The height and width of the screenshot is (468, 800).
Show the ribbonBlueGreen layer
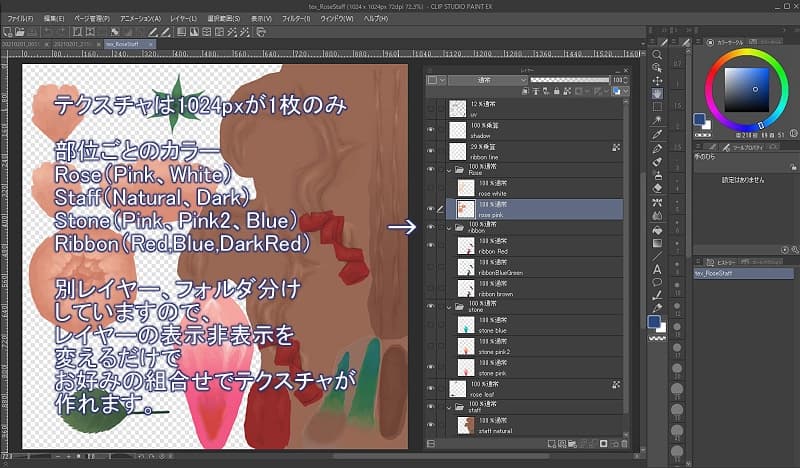[431, 267]
